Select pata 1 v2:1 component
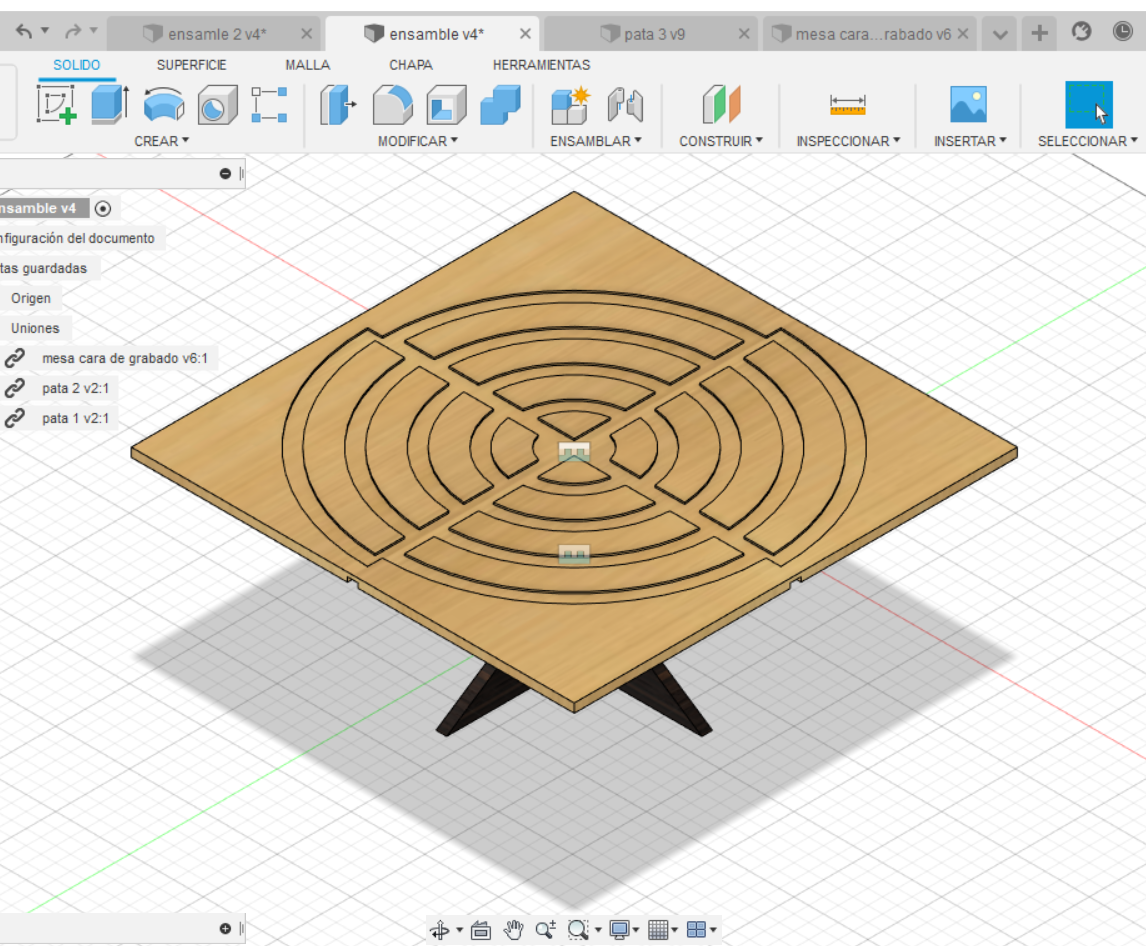Screen dimensions: 1146x946 click(x=75, y=418)
